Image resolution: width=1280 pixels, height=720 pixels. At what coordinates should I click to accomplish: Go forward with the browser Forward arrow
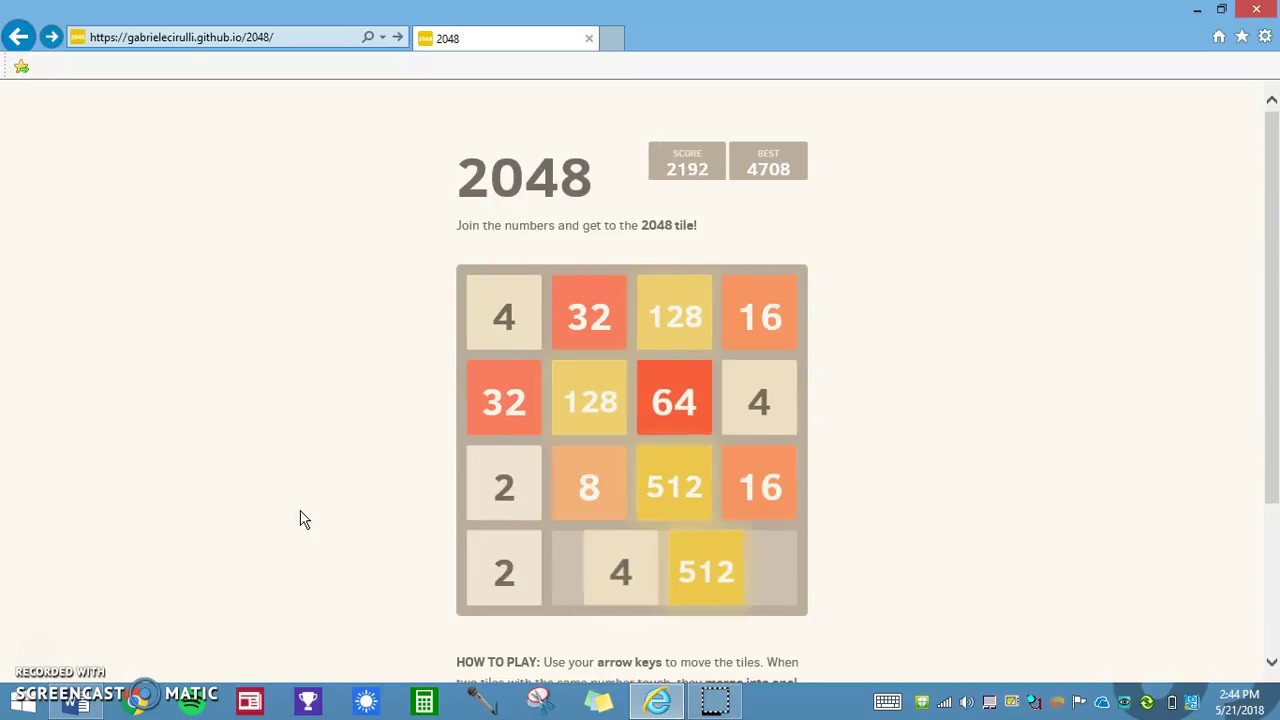[51, 37]
